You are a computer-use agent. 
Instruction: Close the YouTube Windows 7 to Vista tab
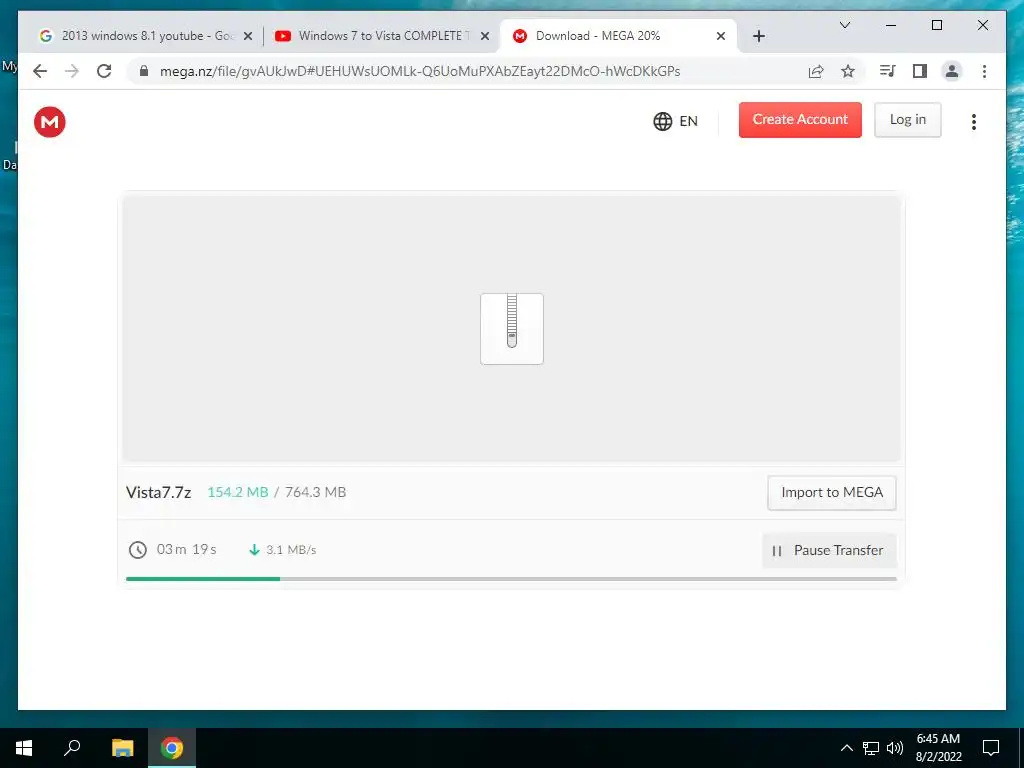pyautogui.click(x=485, y=37)
